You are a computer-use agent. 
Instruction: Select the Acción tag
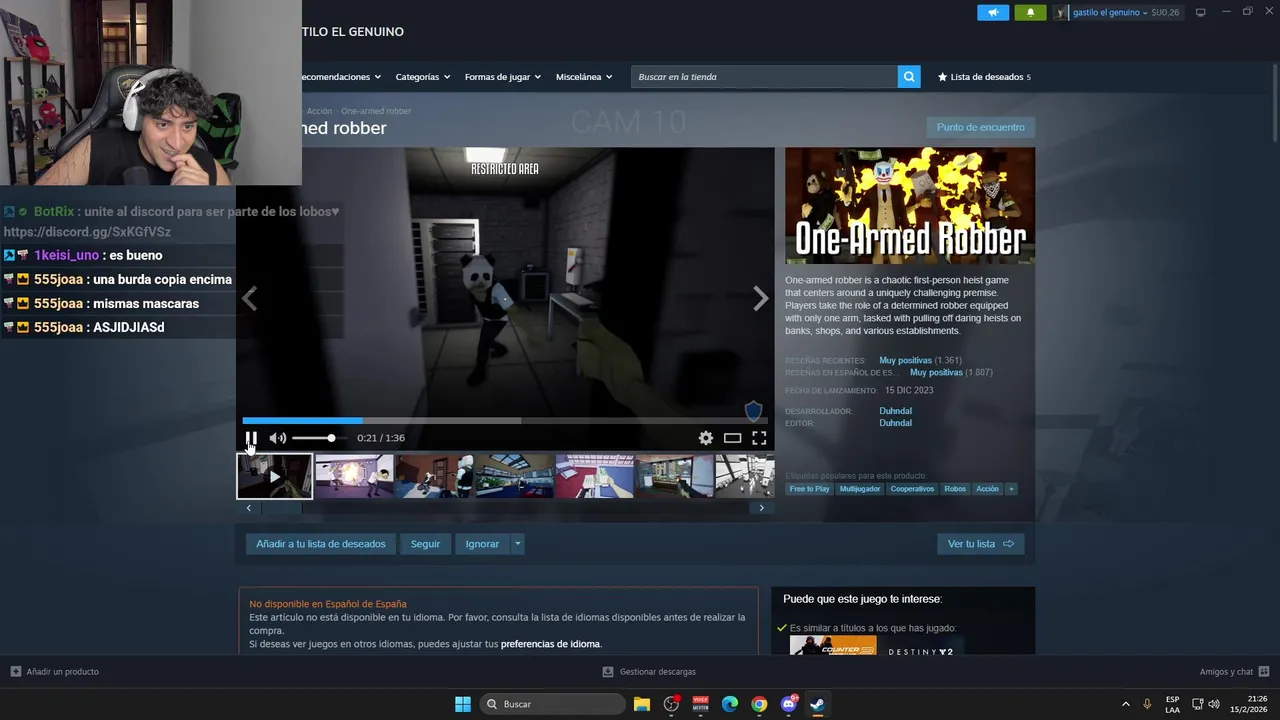987,489
